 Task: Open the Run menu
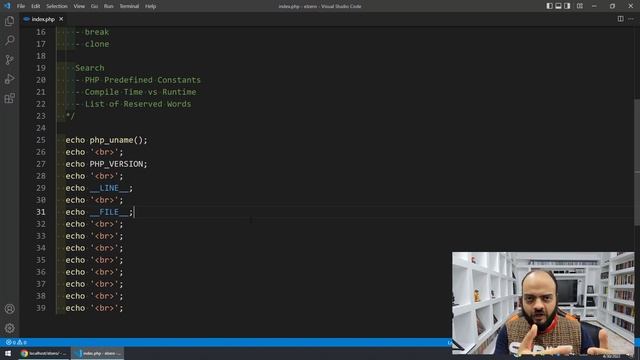[109, 6]
